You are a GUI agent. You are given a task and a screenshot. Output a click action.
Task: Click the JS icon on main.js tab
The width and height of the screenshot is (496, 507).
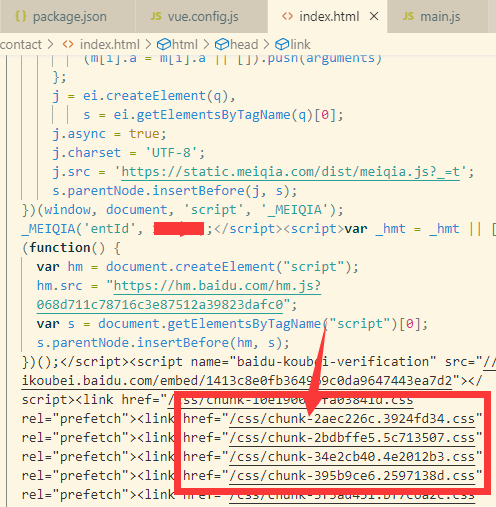(408, 16)
